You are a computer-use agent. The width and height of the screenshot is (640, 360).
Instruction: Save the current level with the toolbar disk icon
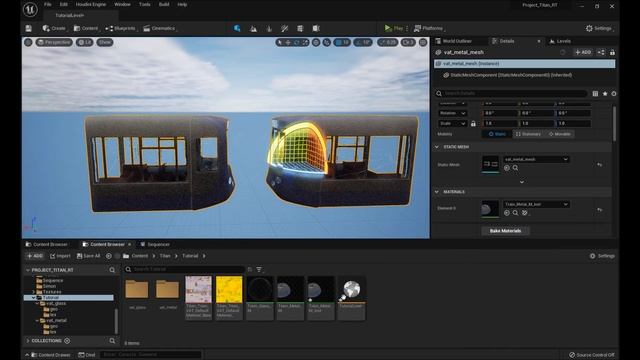[x=29, y=28]
